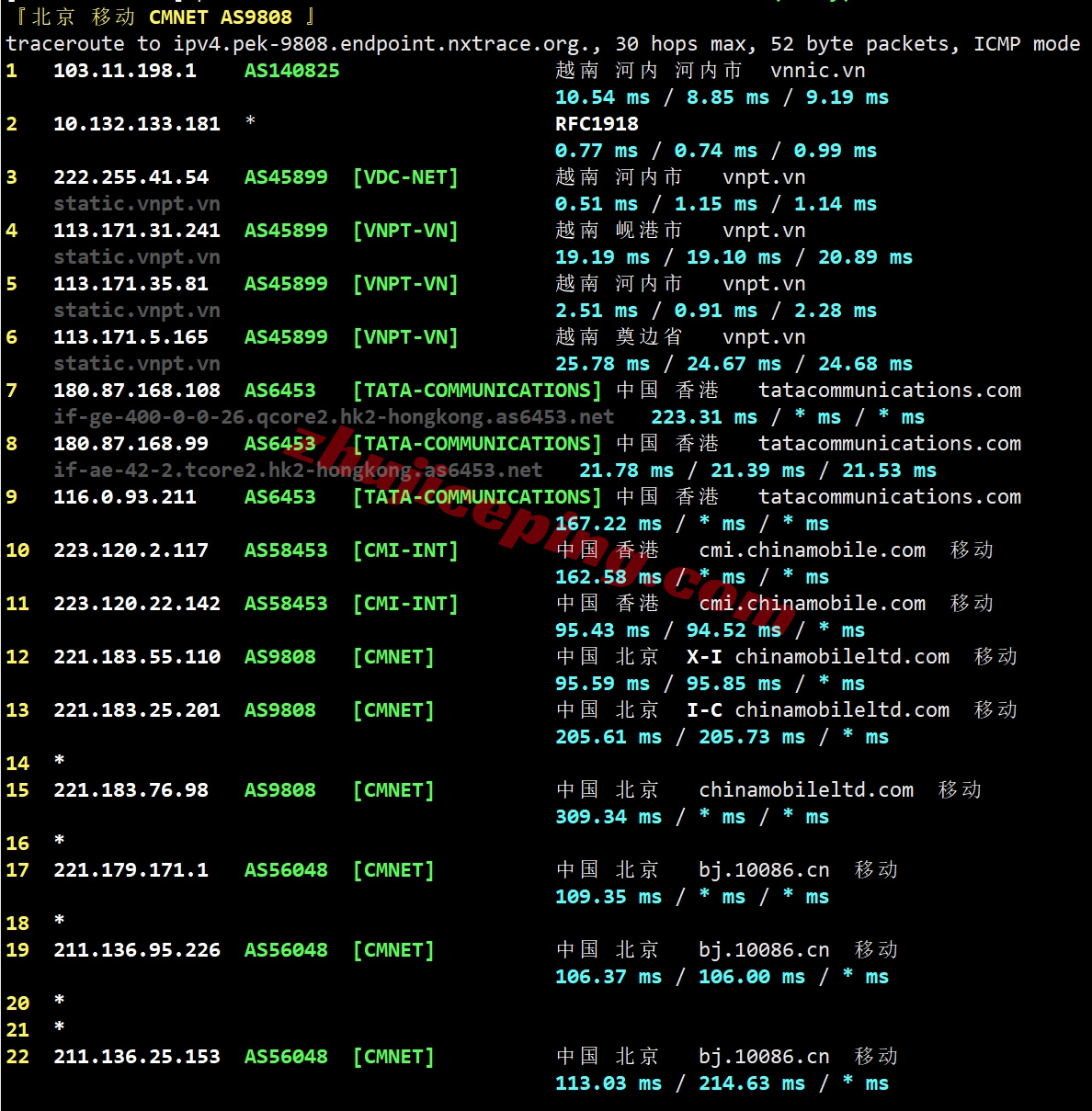
Task: Select the IP 113.171.35.81
Action: pos(131,284)
